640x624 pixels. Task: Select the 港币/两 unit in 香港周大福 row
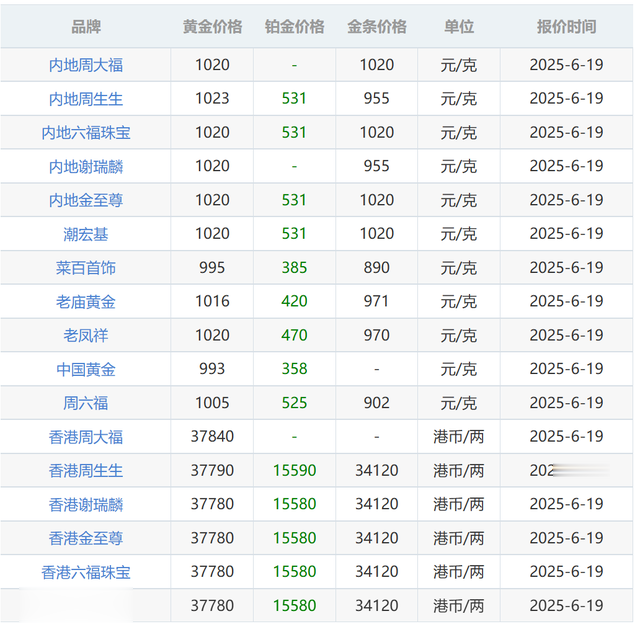(459, 437)
